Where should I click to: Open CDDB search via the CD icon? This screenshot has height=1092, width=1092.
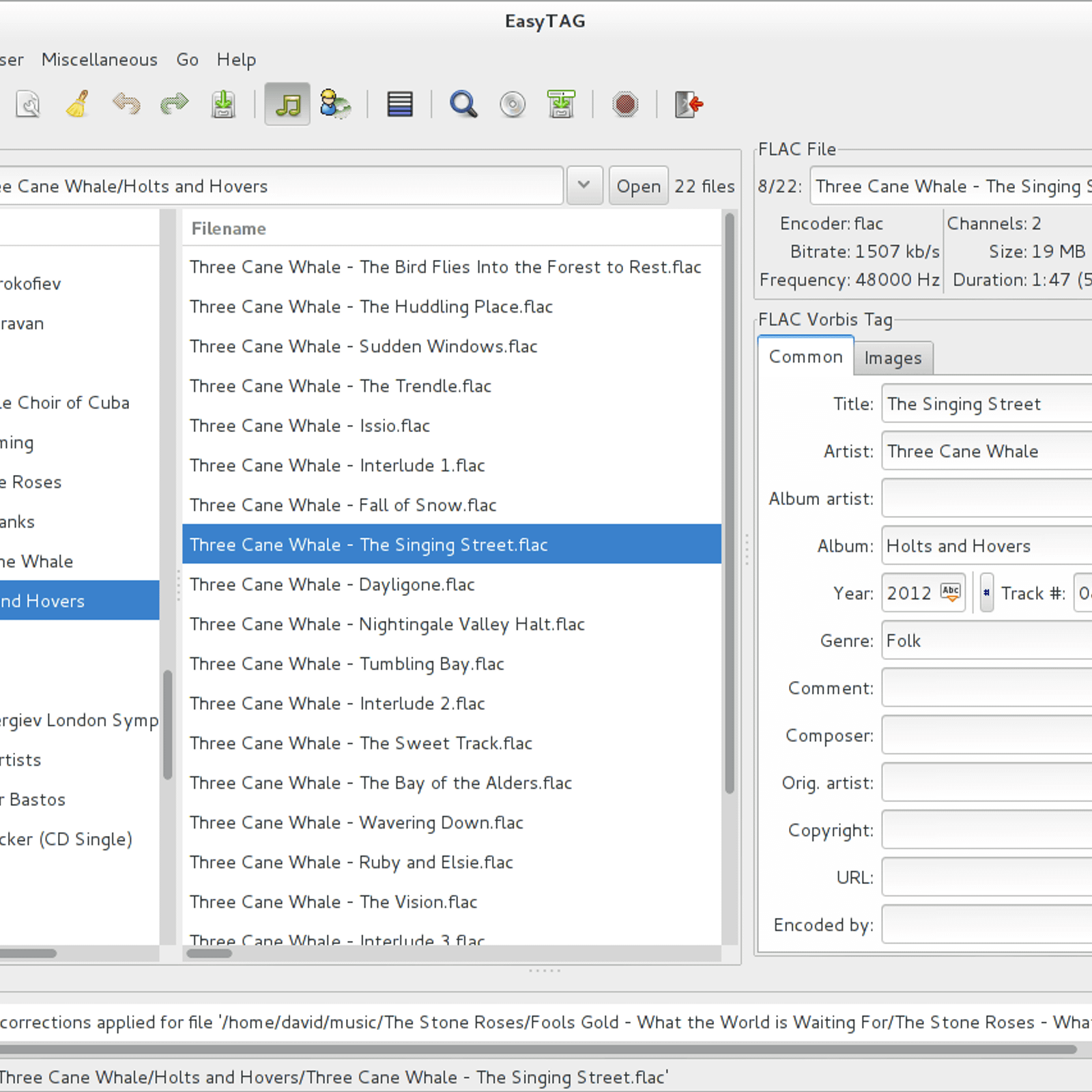pyautogui.click(x=513, y=104)
